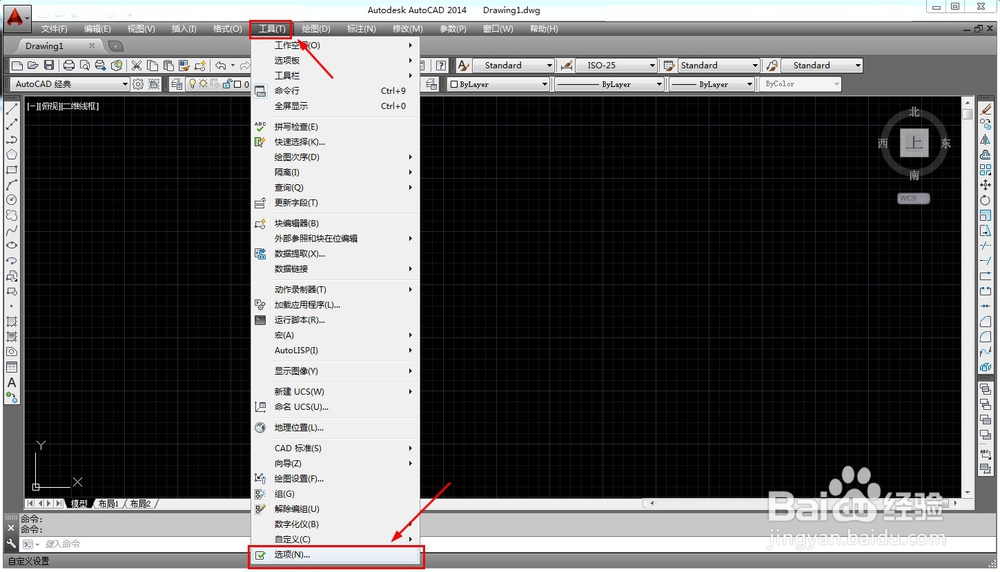1000x572 pixels.
Task: Expand the 绘图次序(D) submenu
Action: coord(336,157)
